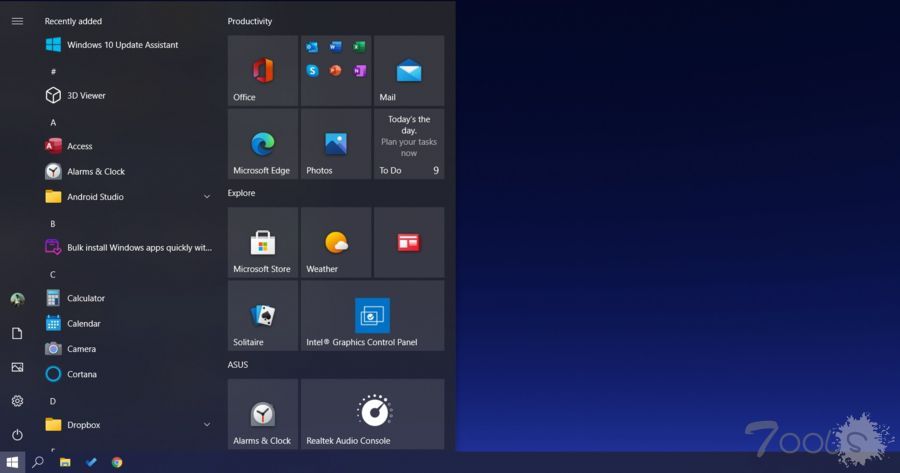Open the Mail tile
This screenshot has height=473, width=900.
[408, 71]
